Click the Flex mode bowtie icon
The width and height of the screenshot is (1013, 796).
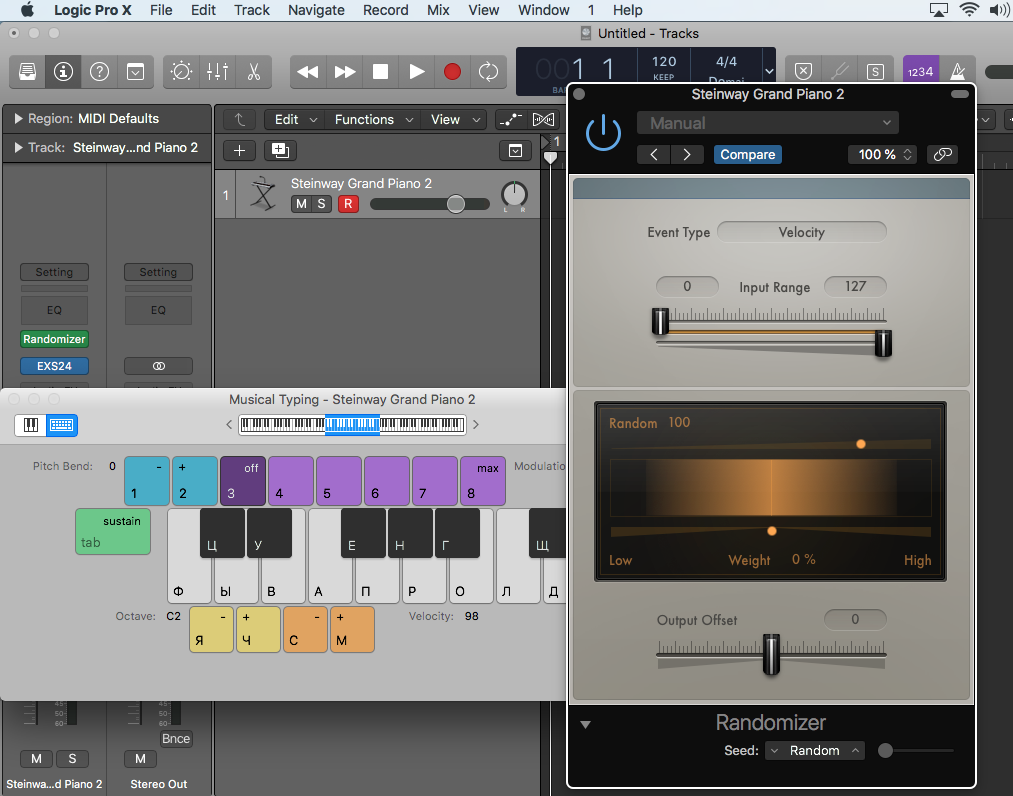(543, 120)
